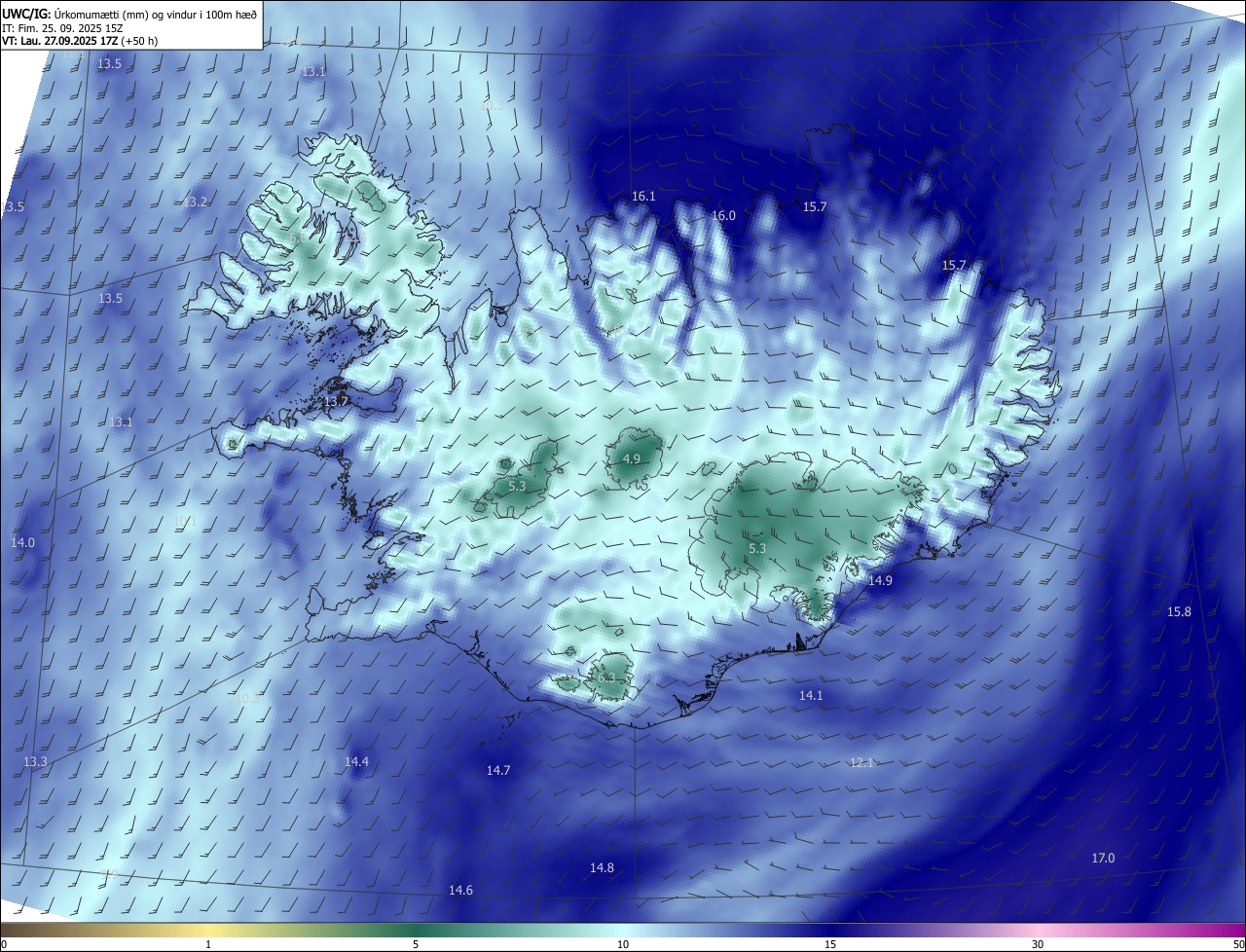Click the 14.6 value label
The height and width of the screenshot is (952, 1246).
tap(460, 890)
